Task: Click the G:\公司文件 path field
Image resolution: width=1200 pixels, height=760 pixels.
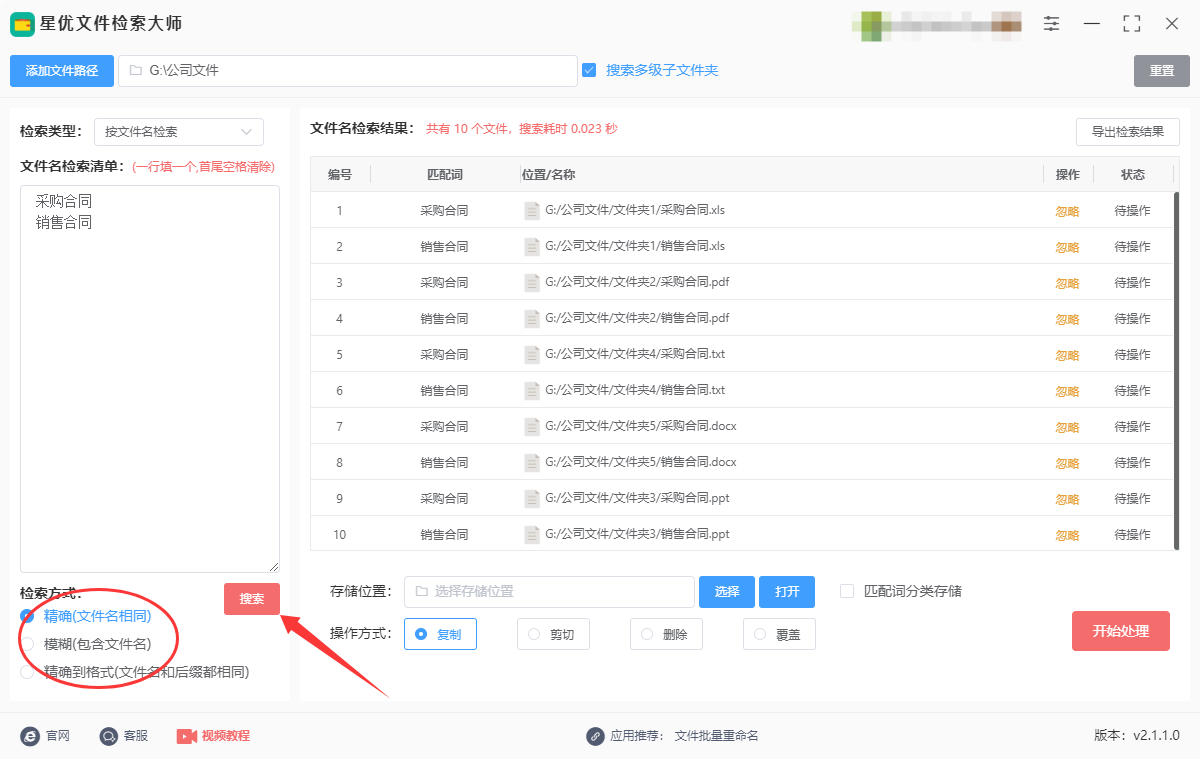Action: (348, 71)
